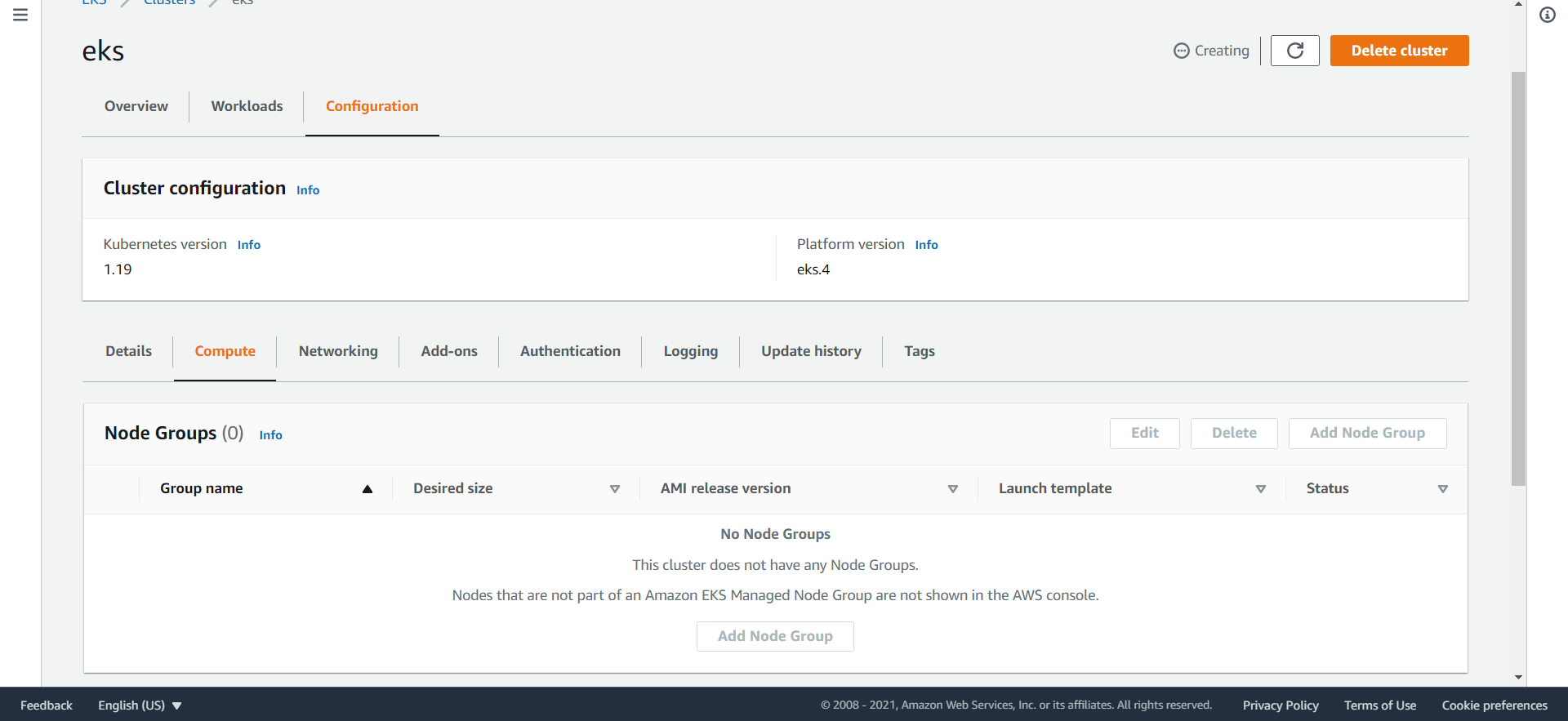Open the Logging sub-tab

691,351
